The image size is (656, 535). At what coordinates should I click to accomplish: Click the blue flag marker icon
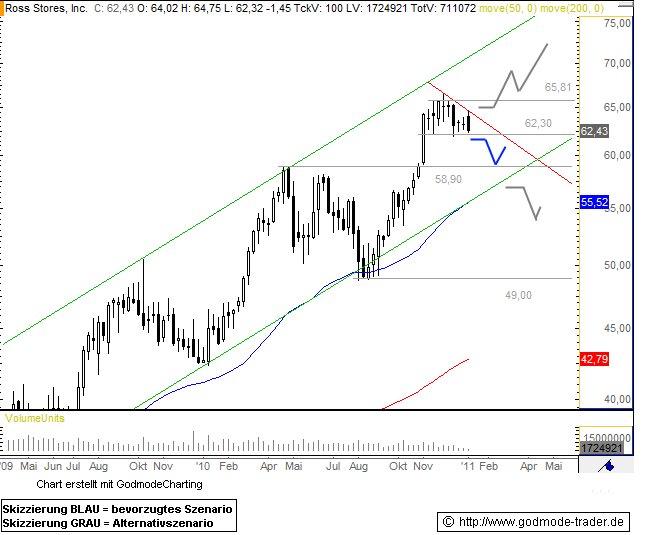point(607,465)
